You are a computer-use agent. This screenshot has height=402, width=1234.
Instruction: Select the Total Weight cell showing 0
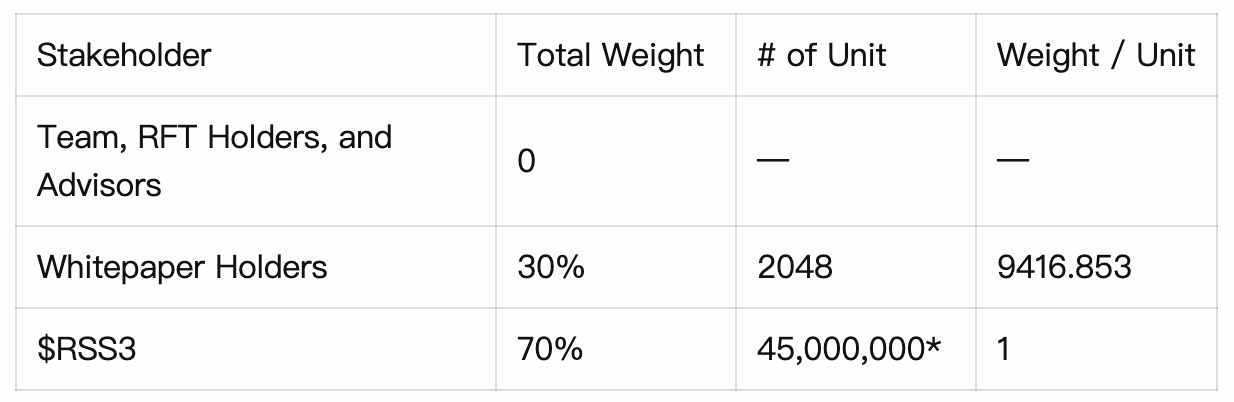tap(526, 161)
